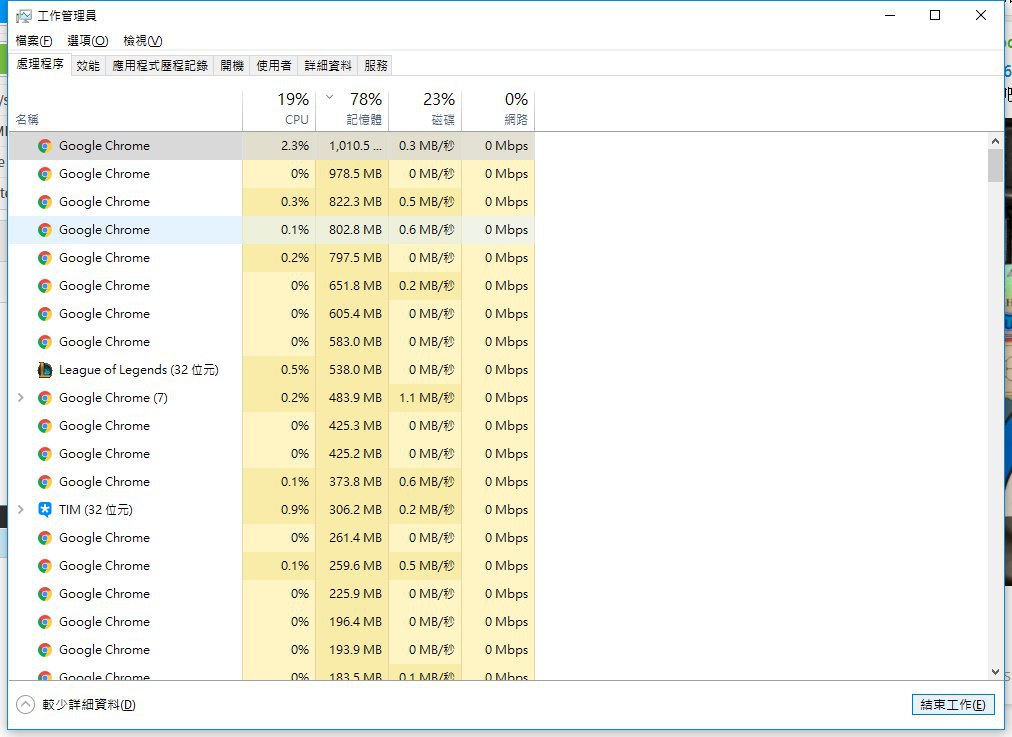Open the 檔案(F) menu
The height and width of the screenshot is (737, 1012).
click(x=34, y=41)
